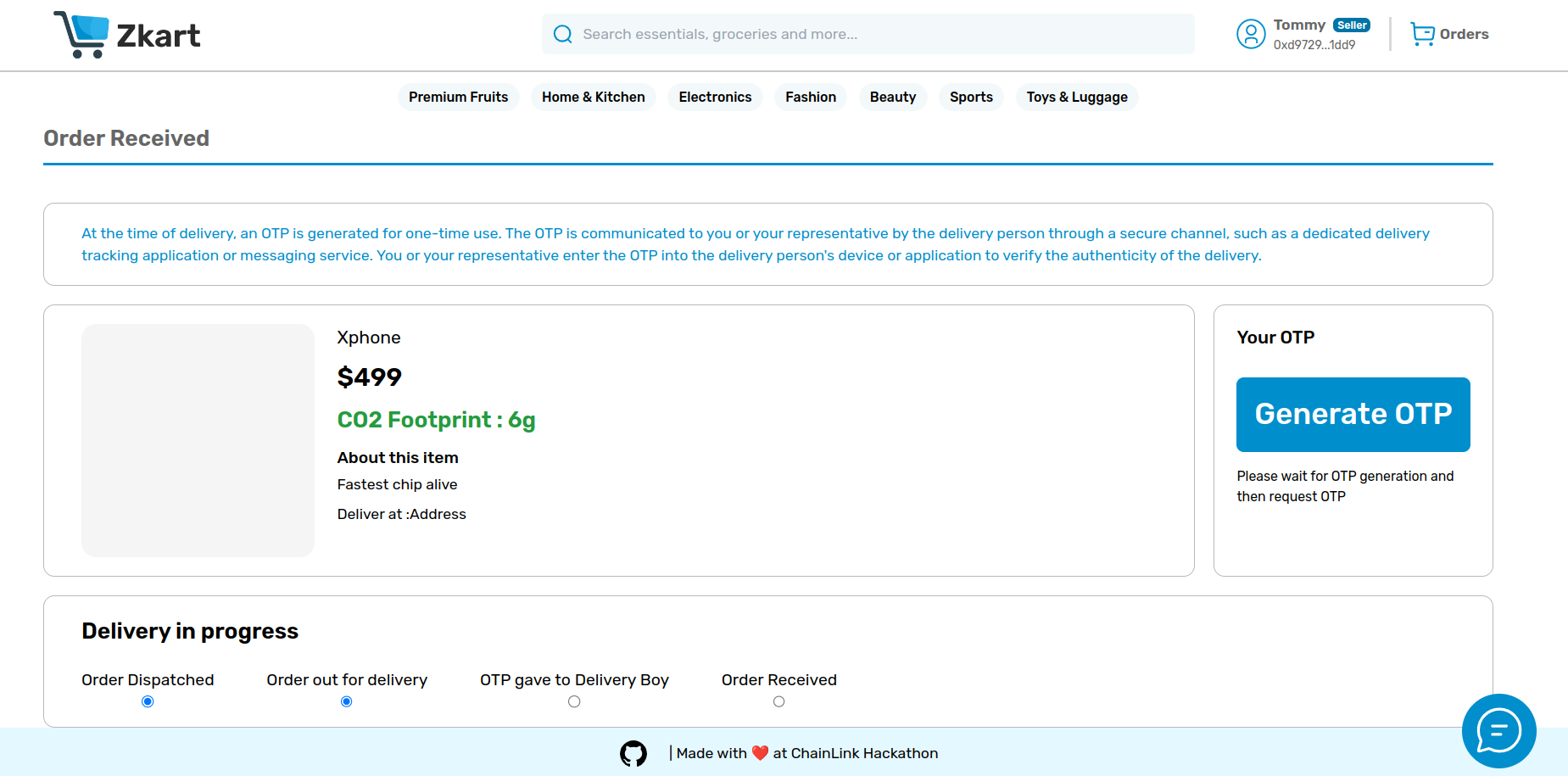Screen dimensions: 1568x776
Task: Click the search magnifier icon
Action: point(562,34)
